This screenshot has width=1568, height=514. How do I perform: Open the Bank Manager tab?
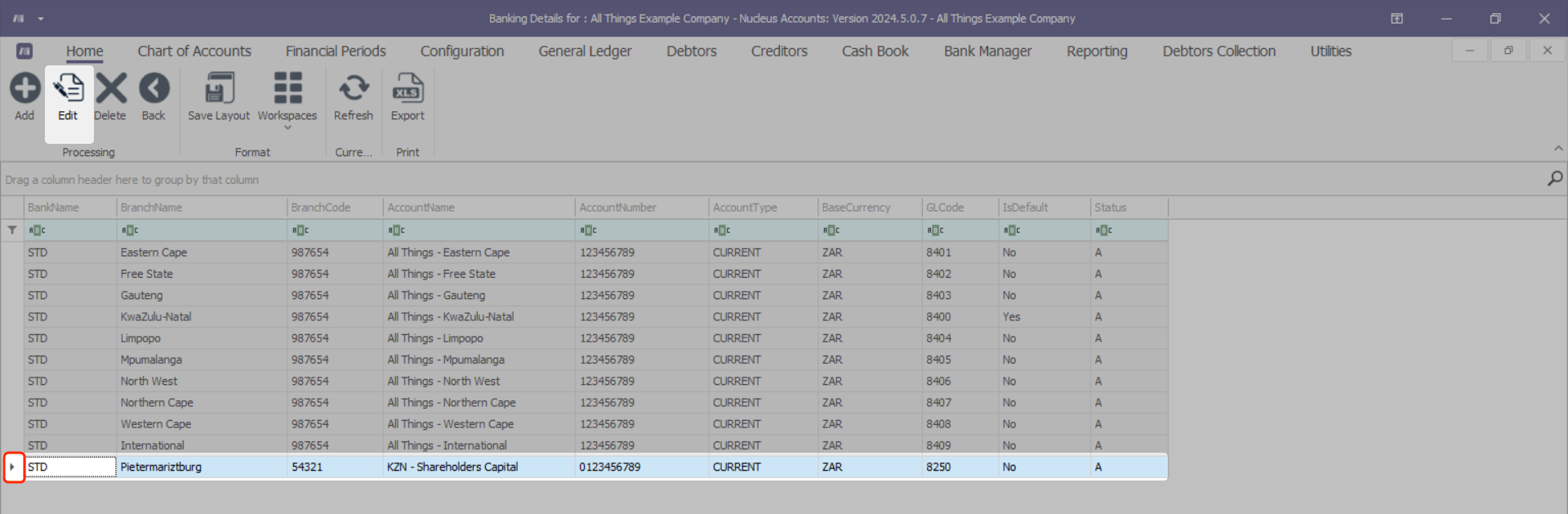(987, 51)
